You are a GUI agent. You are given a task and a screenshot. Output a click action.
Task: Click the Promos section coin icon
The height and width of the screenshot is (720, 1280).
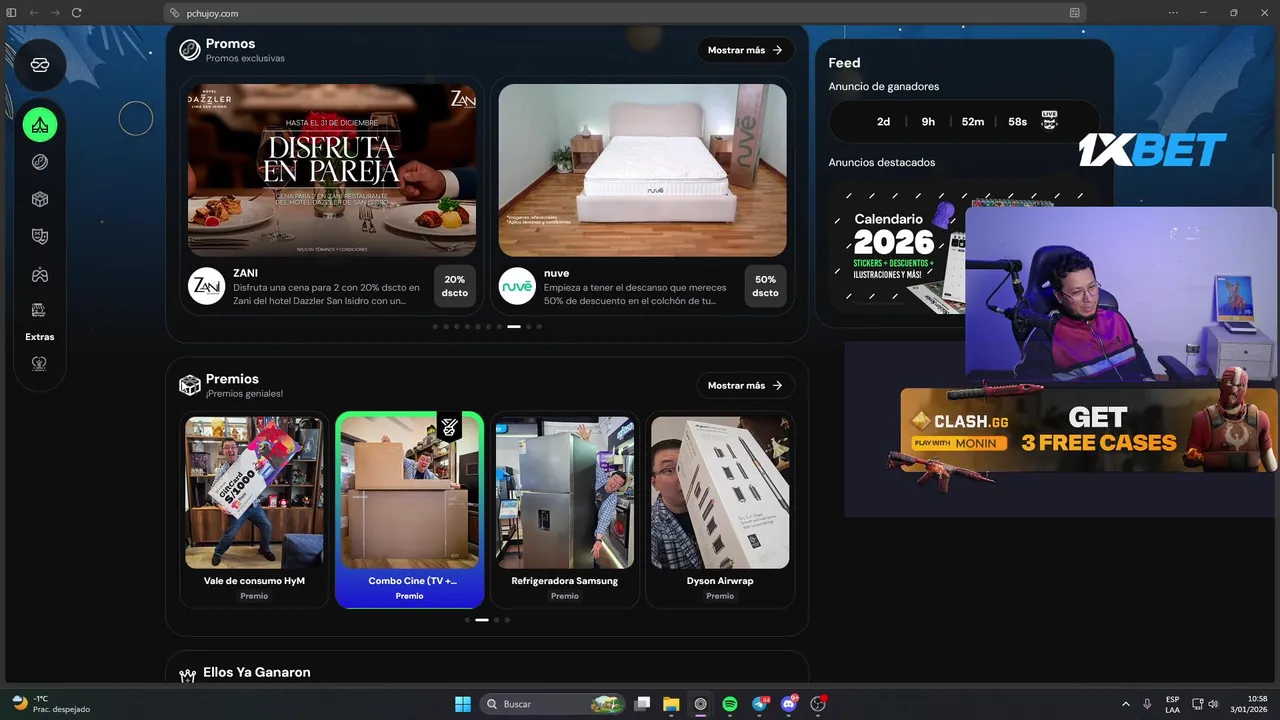pos(190,50)
